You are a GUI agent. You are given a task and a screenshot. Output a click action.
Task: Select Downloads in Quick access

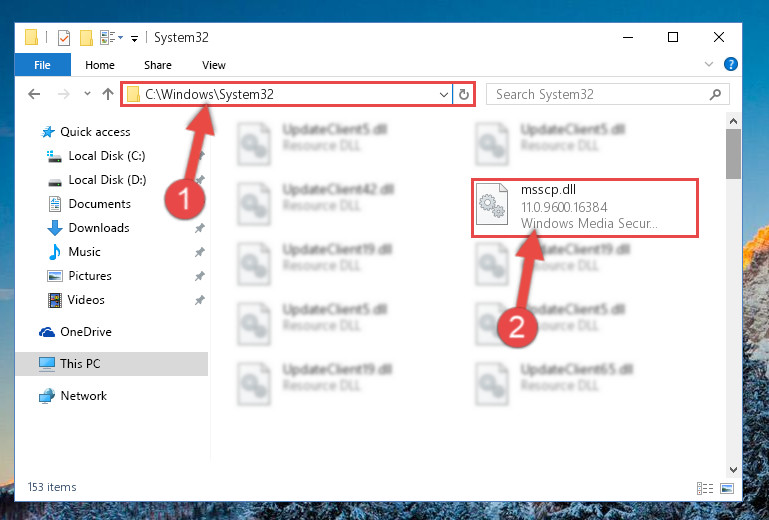99,228
